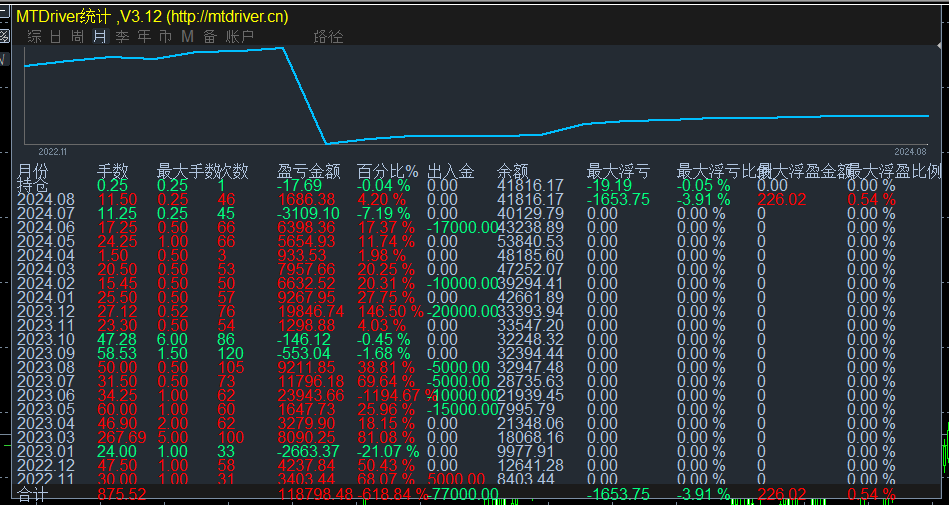Select the 2024.04 month row label
The height and width of the screenshot is (505, 949).
(46, 255)
